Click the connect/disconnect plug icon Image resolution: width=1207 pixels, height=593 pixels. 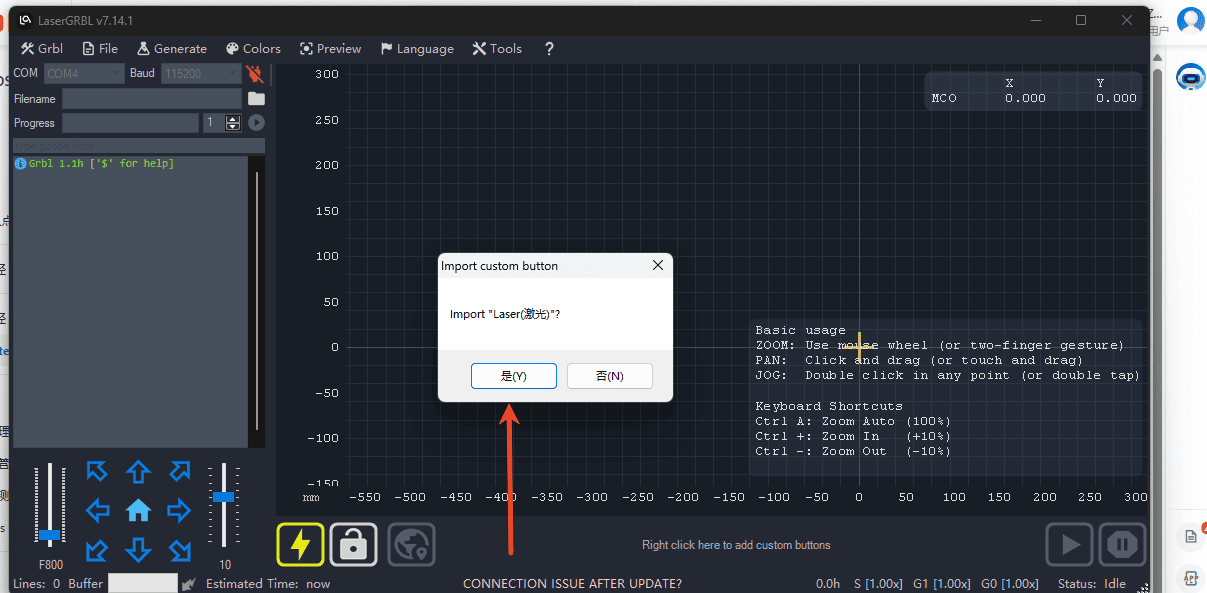tap(255, 73)
